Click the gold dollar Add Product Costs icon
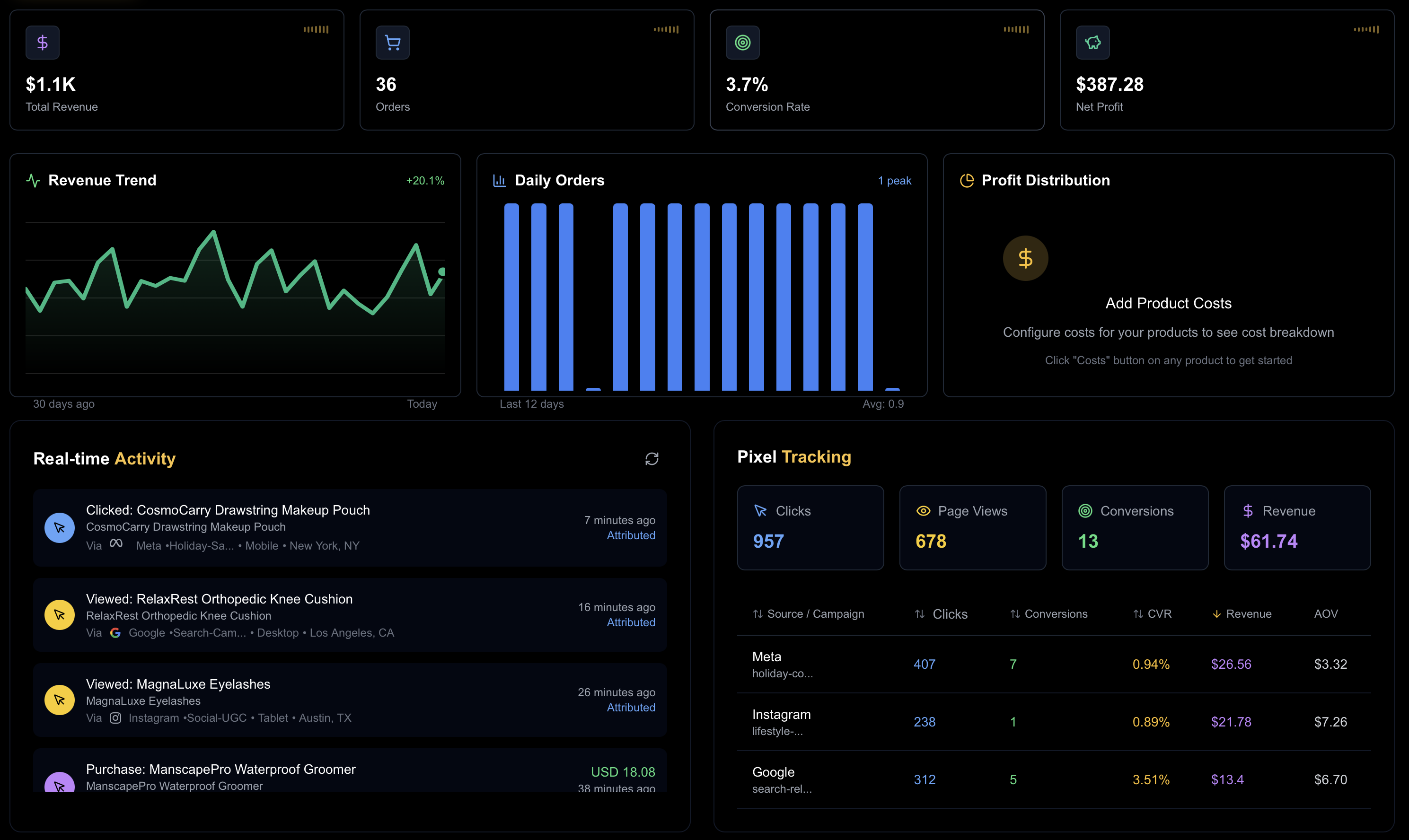This screenshot has width=1409, height=840. coord(1025,258)
